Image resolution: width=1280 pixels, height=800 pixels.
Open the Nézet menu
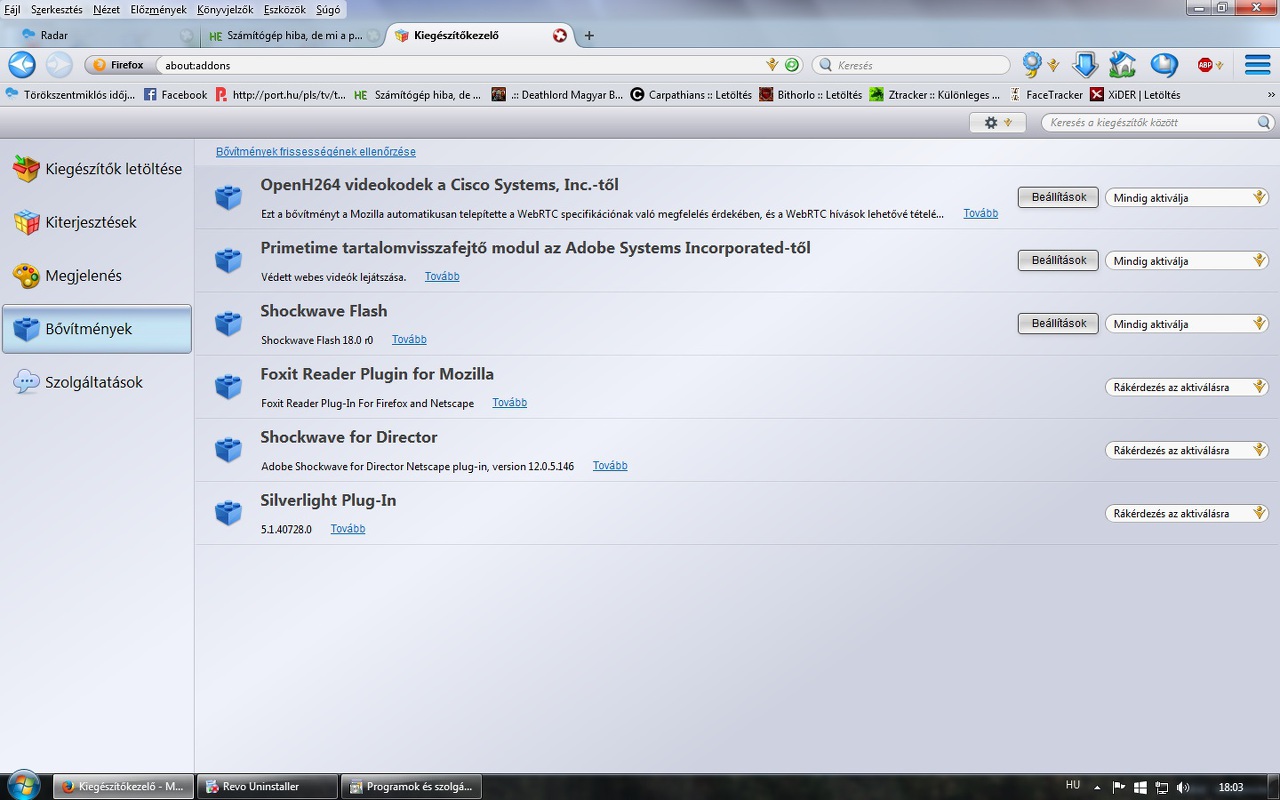[106, 9]
